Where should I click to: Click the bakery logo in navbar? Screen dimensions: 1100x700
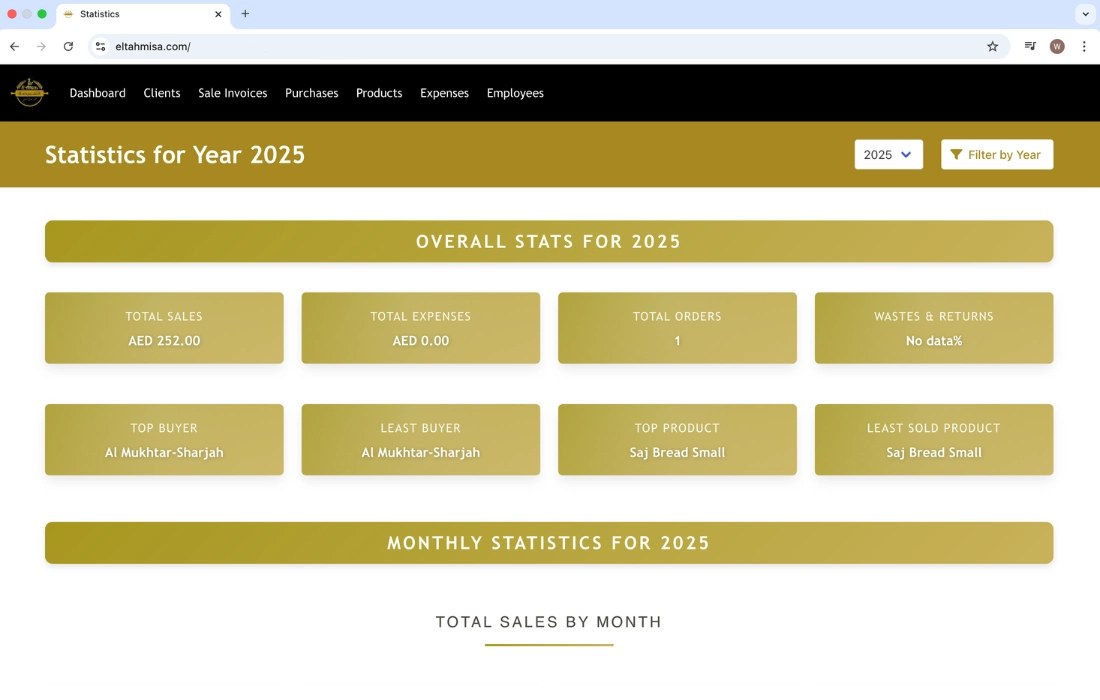29,93
